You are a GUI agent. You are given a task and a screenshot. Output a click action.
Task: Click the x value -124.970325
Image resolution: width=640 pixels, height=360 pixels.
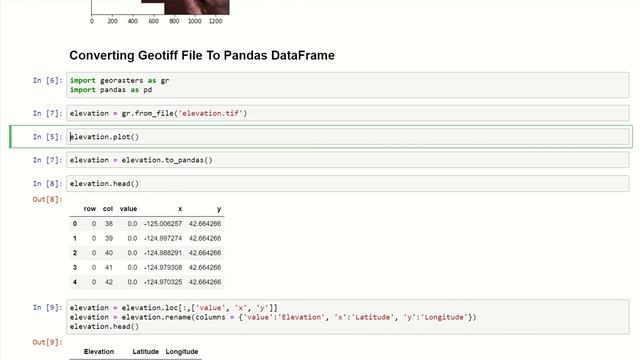coord(163,282)
